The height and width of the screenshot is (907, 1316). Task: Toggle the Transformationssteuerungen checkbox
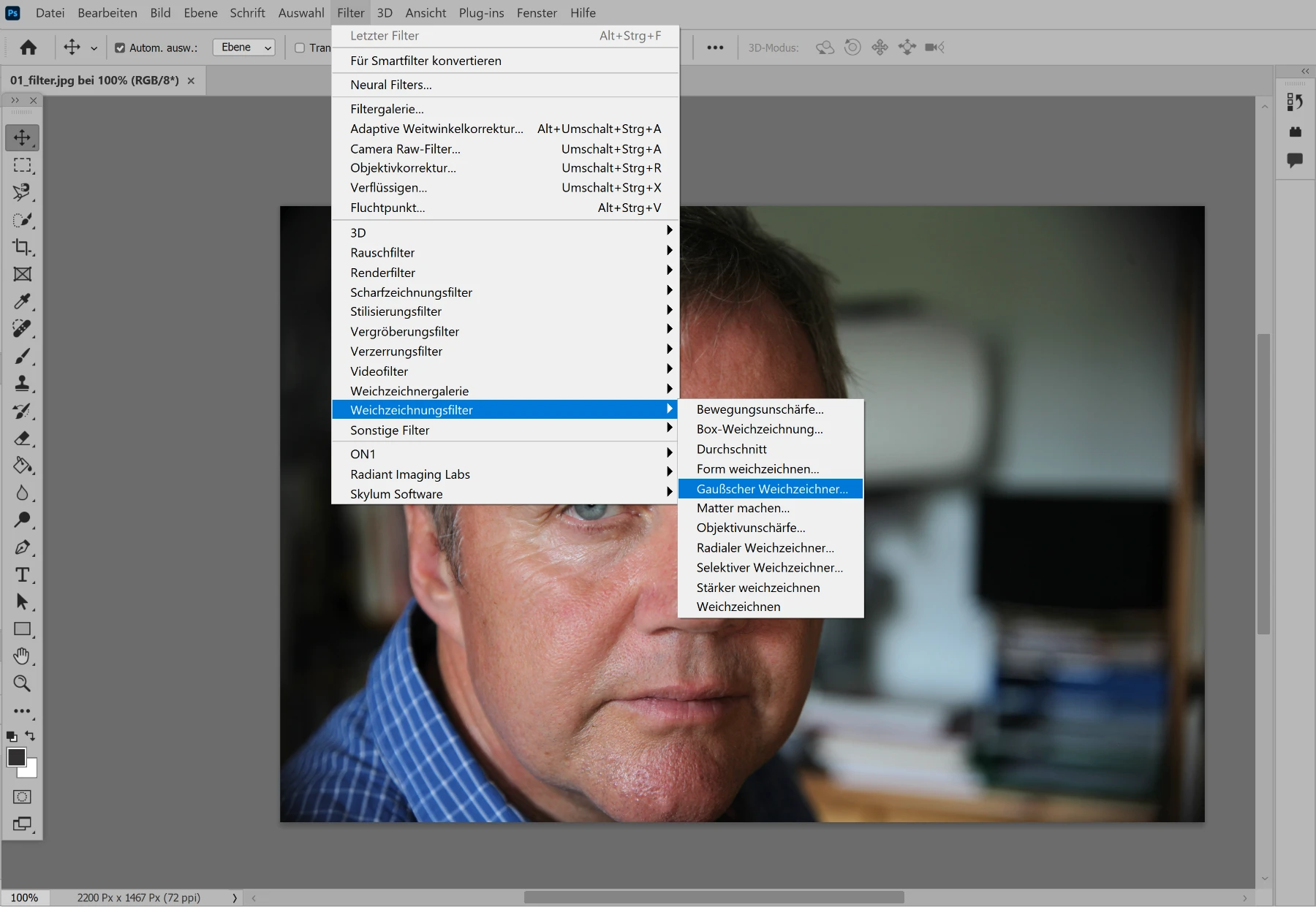click(x=300, y=48)
